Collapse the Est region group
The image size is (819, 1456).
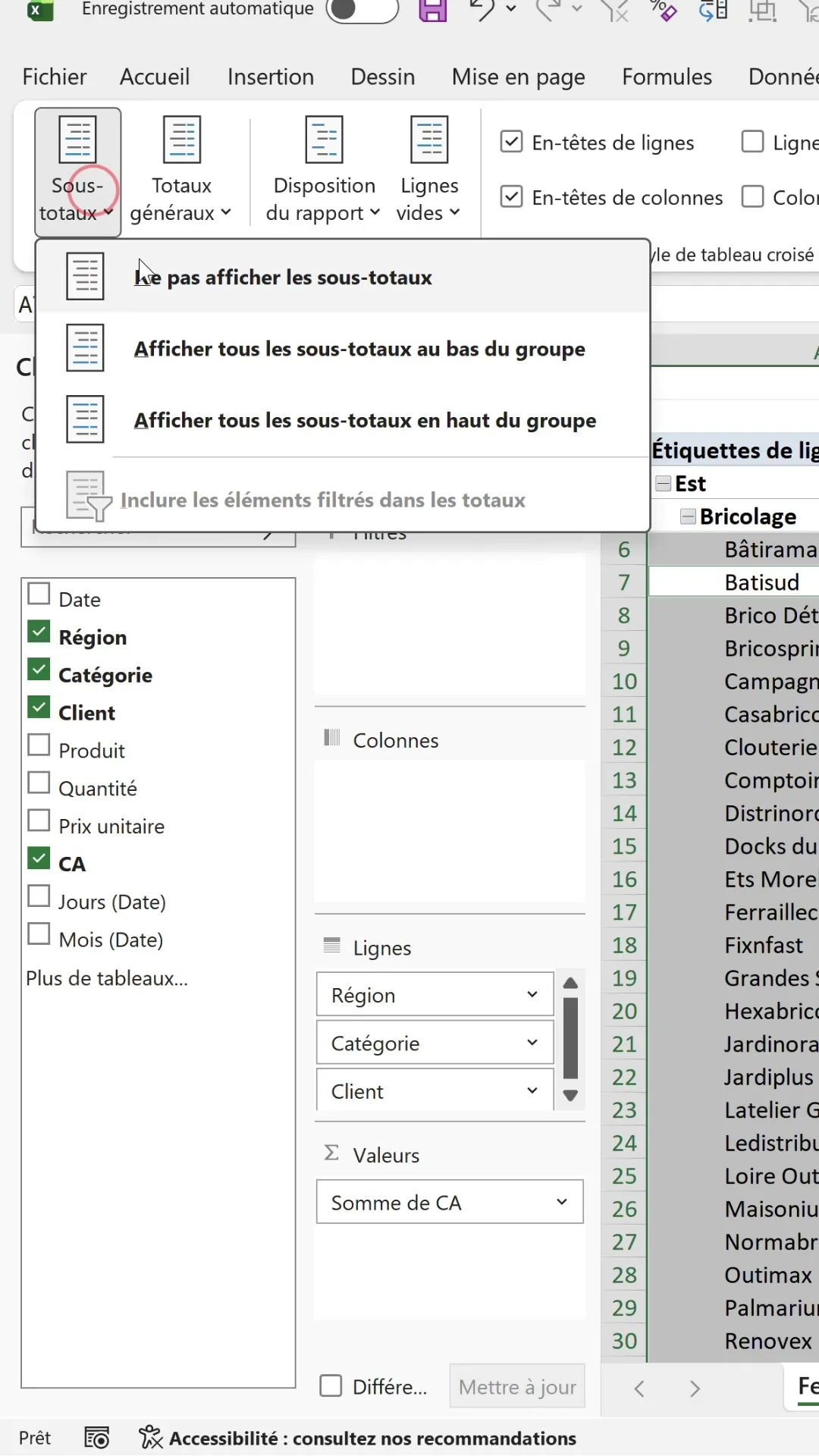(x=664, y=483)
